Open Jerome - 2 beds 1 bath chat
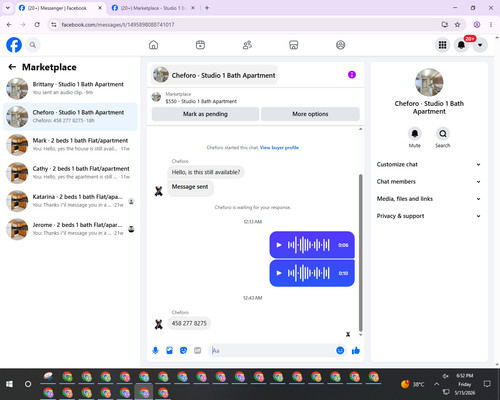The image size is (500, 400). coord(70,229)
